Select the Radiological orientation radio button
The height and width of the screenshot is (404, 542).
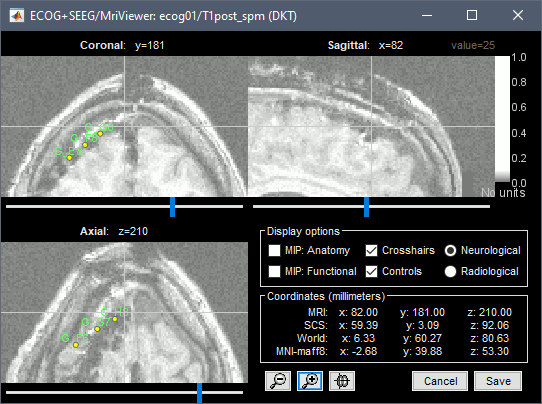click(x=450, y=271)
